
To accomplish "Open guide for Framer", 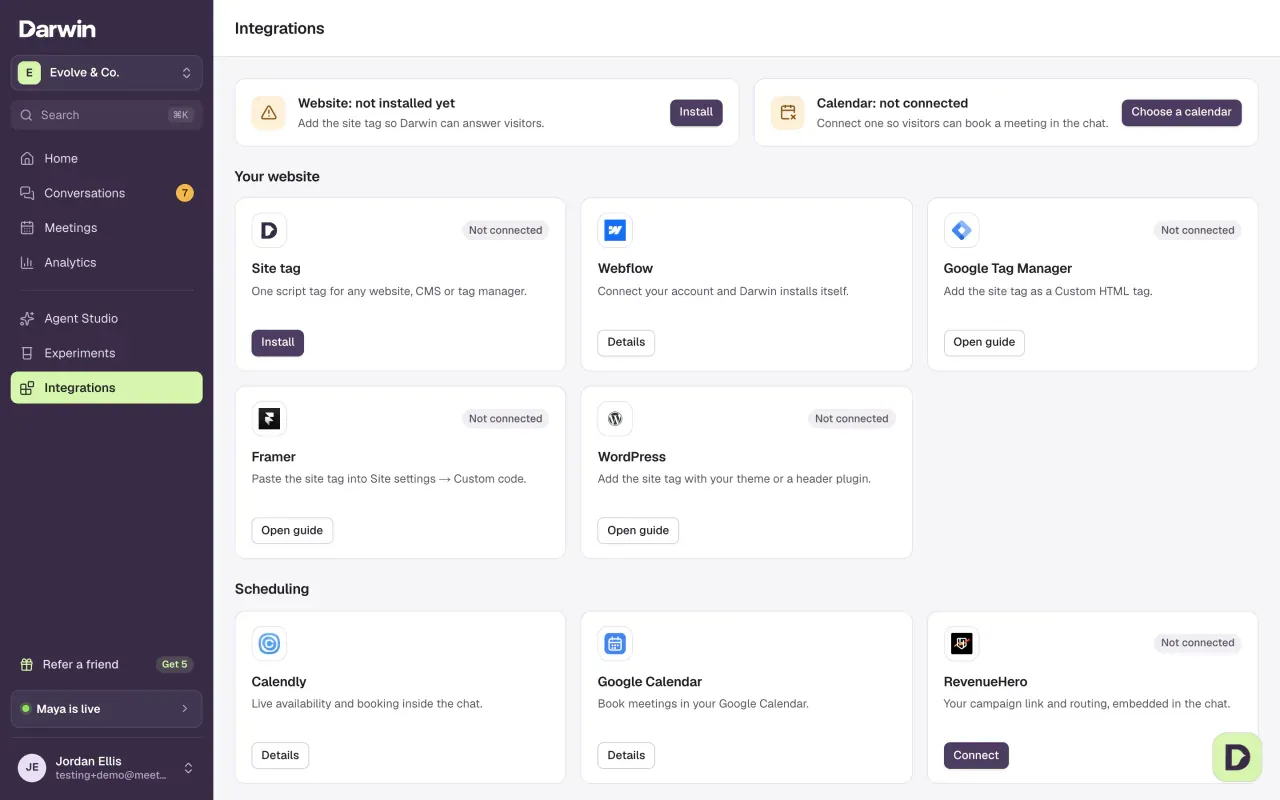I will (x=292, y=531).
